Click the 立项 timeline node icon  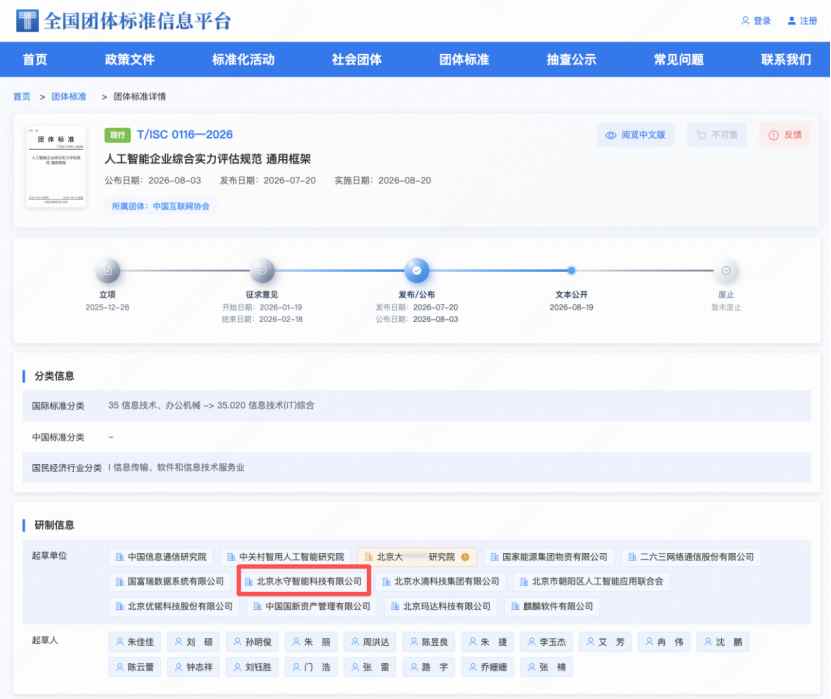point(108,271)
